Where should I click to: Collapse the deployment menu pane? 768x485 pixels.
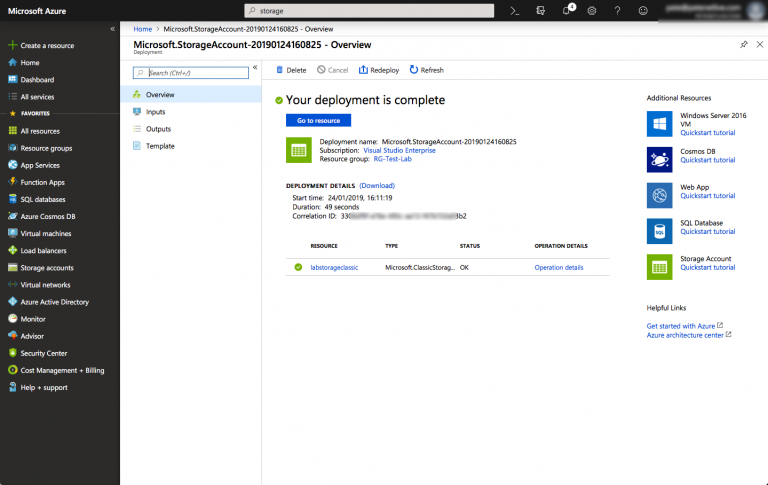pos(255,67)
